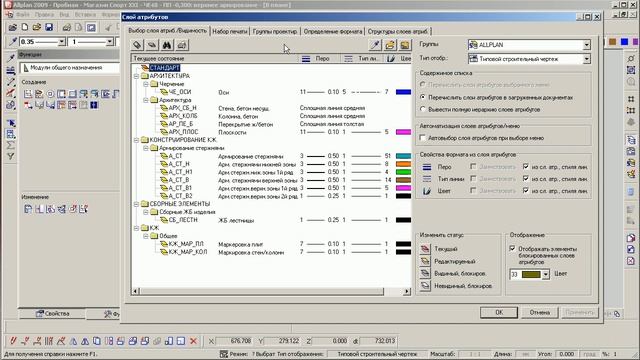Toggle Отображать элементы блокированных слоев атрибутов checkbox
The height and width of the screenshot is (360, 640).
(513, 249)
